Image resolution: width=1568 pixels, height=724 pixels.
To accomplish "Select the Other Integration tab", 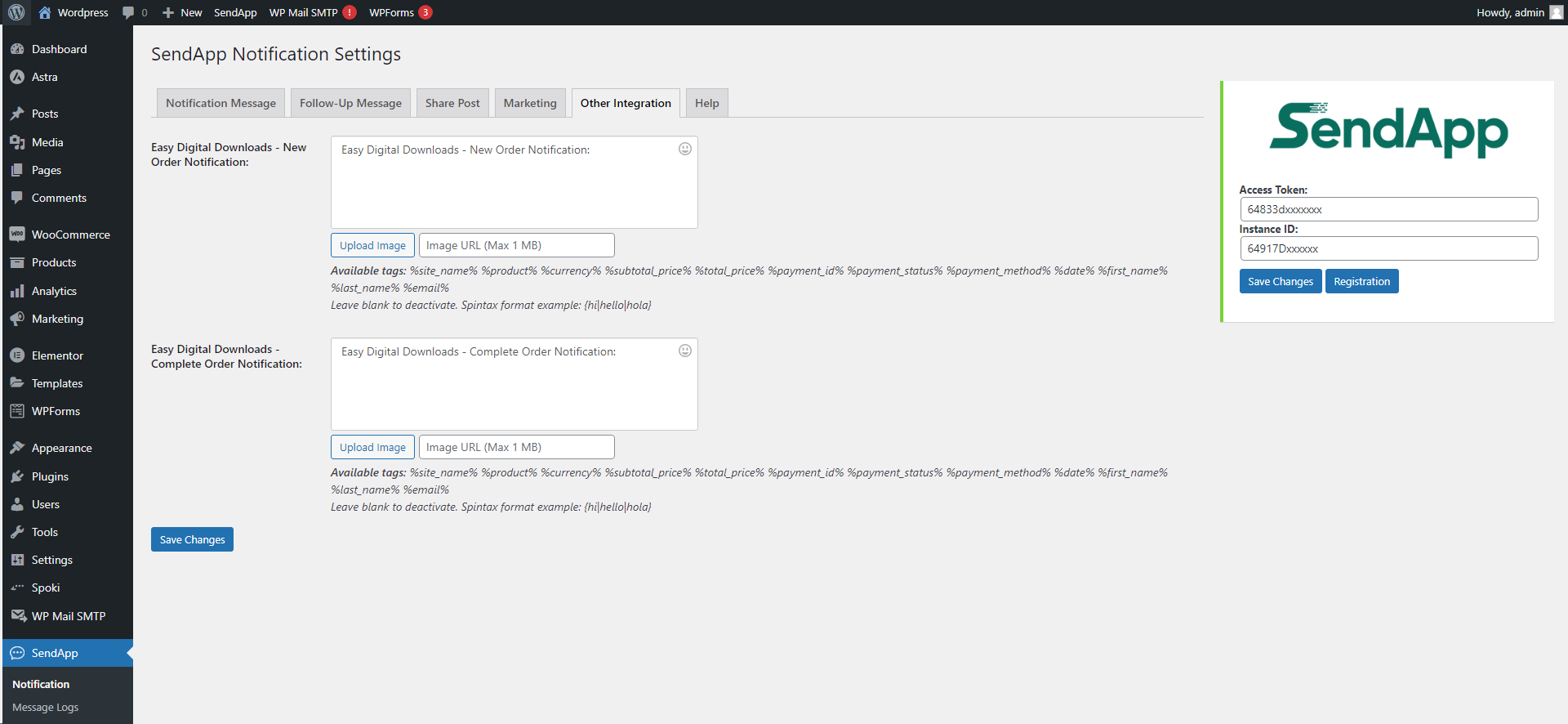I will coord(626,103).
